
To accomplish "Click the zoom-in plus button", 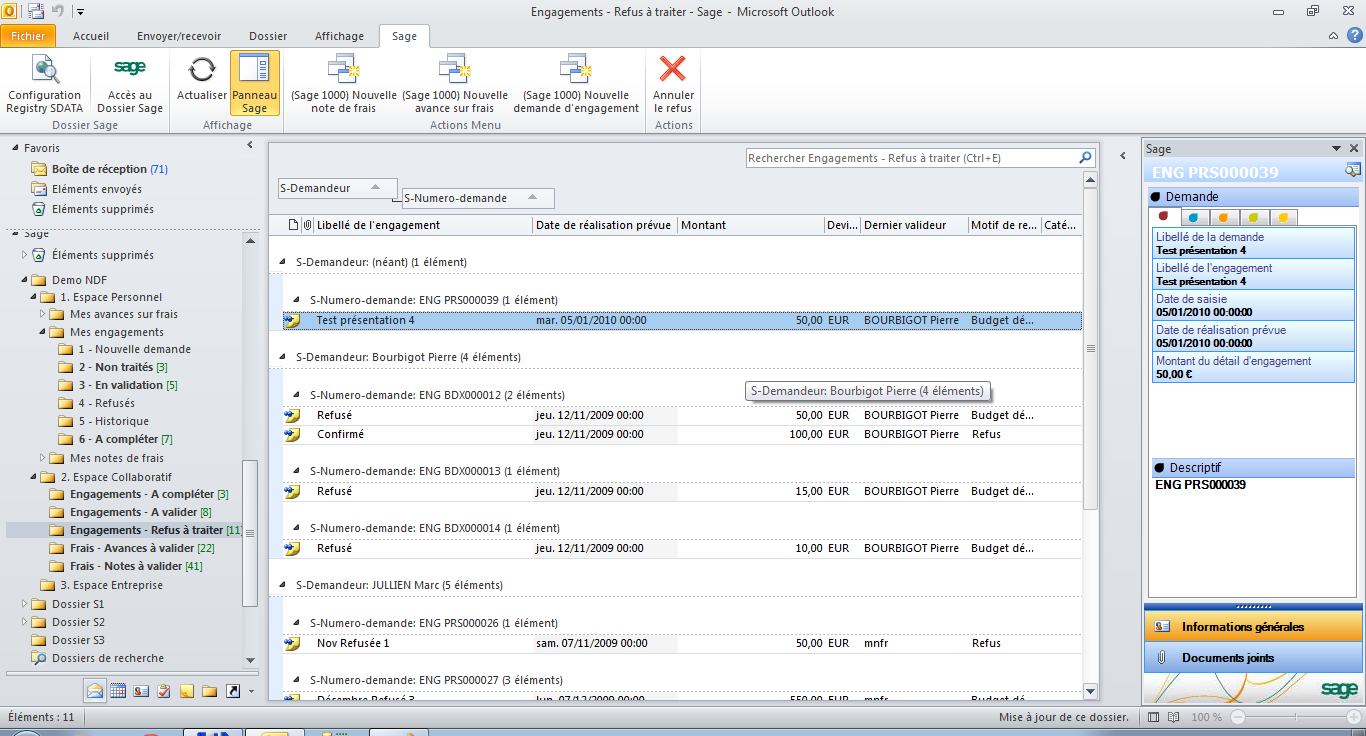I will (1355, 717).
